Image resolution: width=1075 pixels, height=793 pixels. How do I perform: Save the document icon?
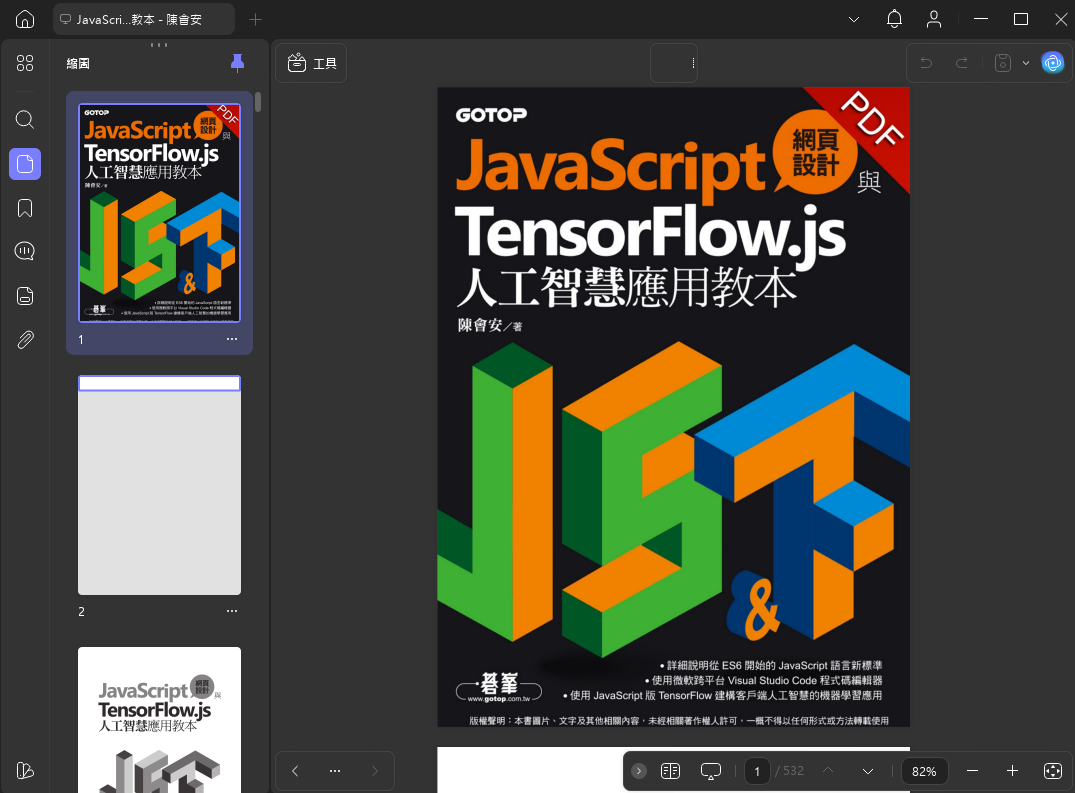[1002, 63]
